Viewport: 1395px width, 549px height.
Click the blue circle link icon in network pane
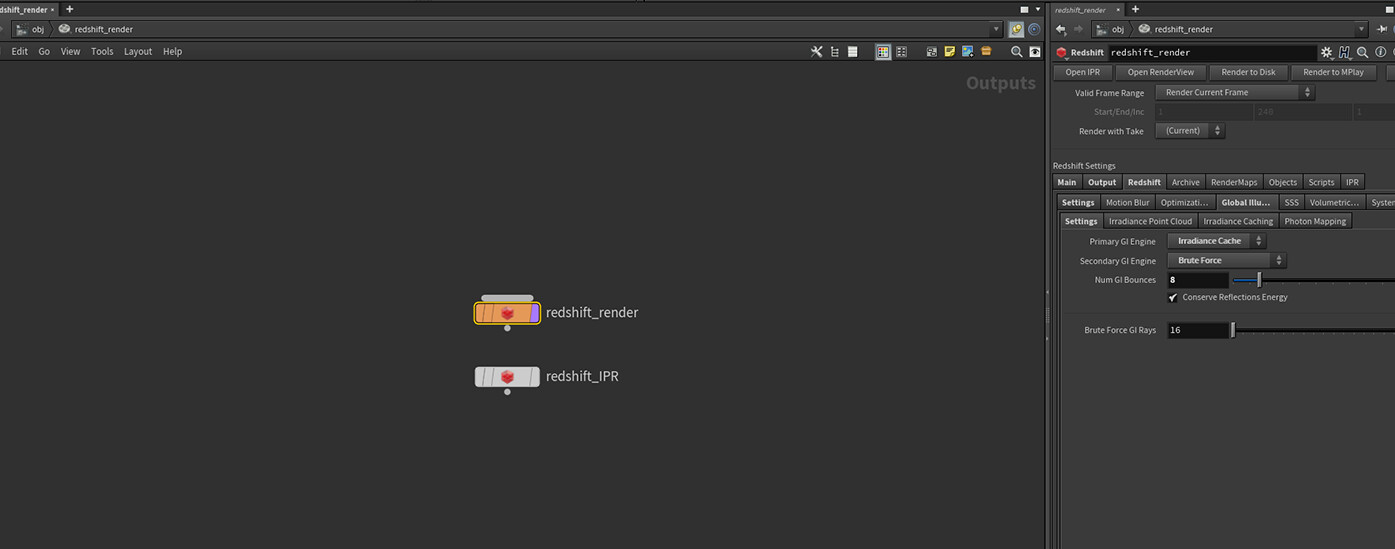(1034, 29)
